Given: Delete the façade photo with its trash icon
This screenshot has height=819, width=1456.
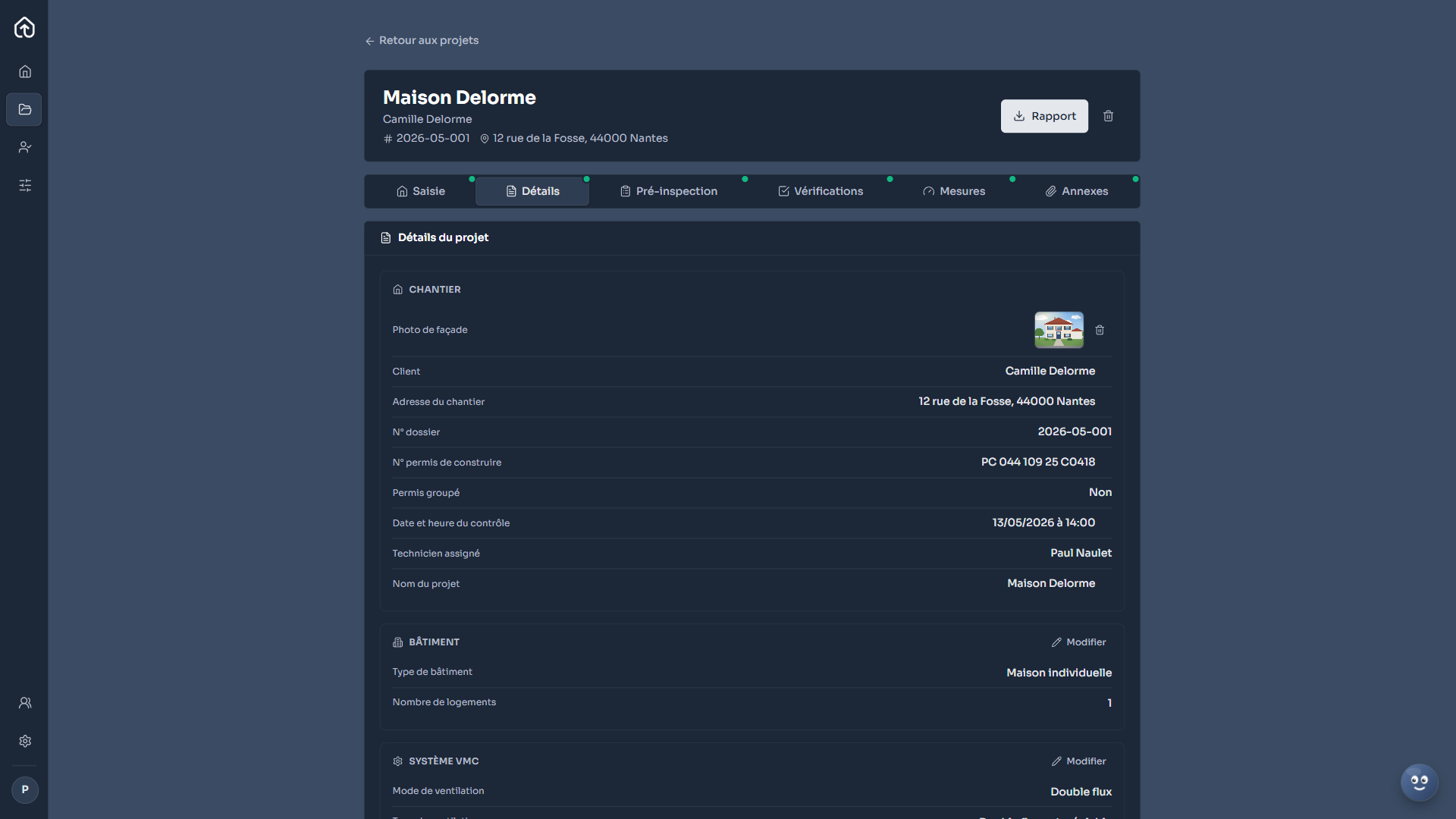Looking at the screenshot, I should [1100, 330].
